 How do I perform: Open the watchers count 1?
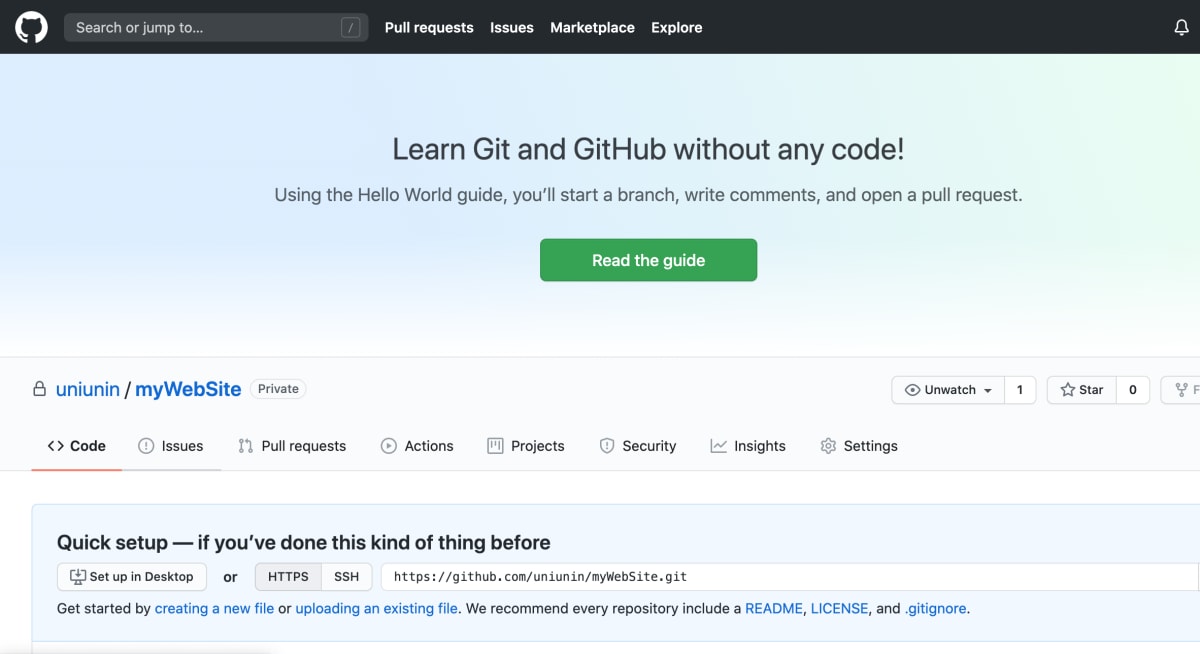pos(1020,390)
